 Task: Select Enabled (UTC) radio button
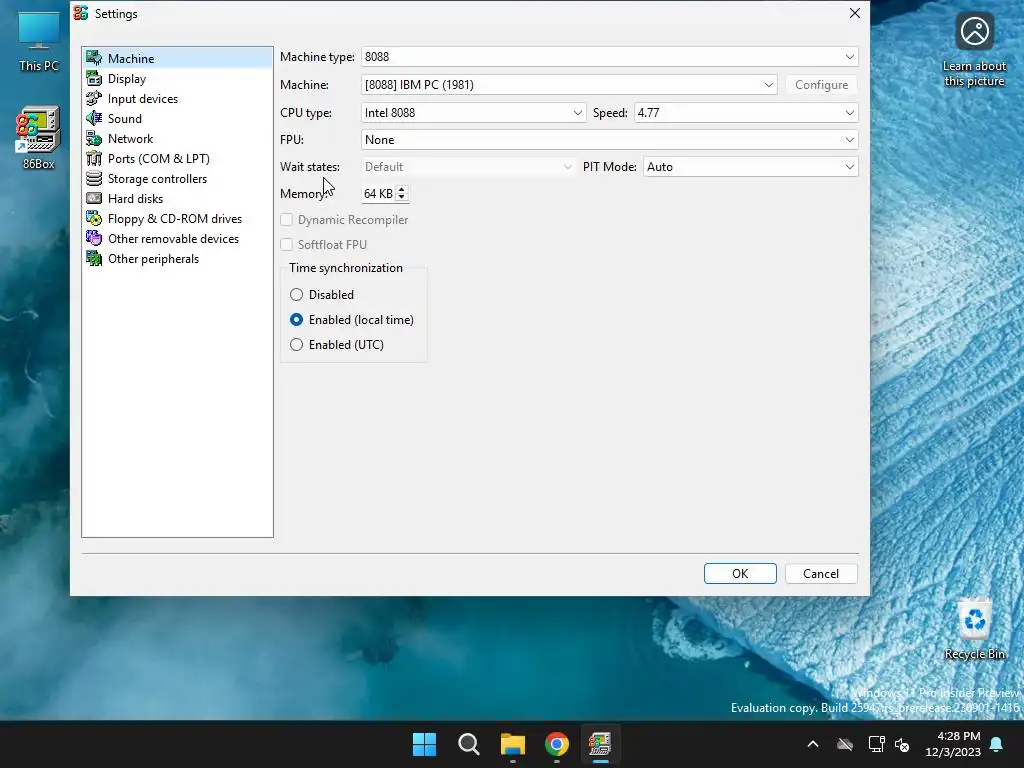tap(296, 344)
